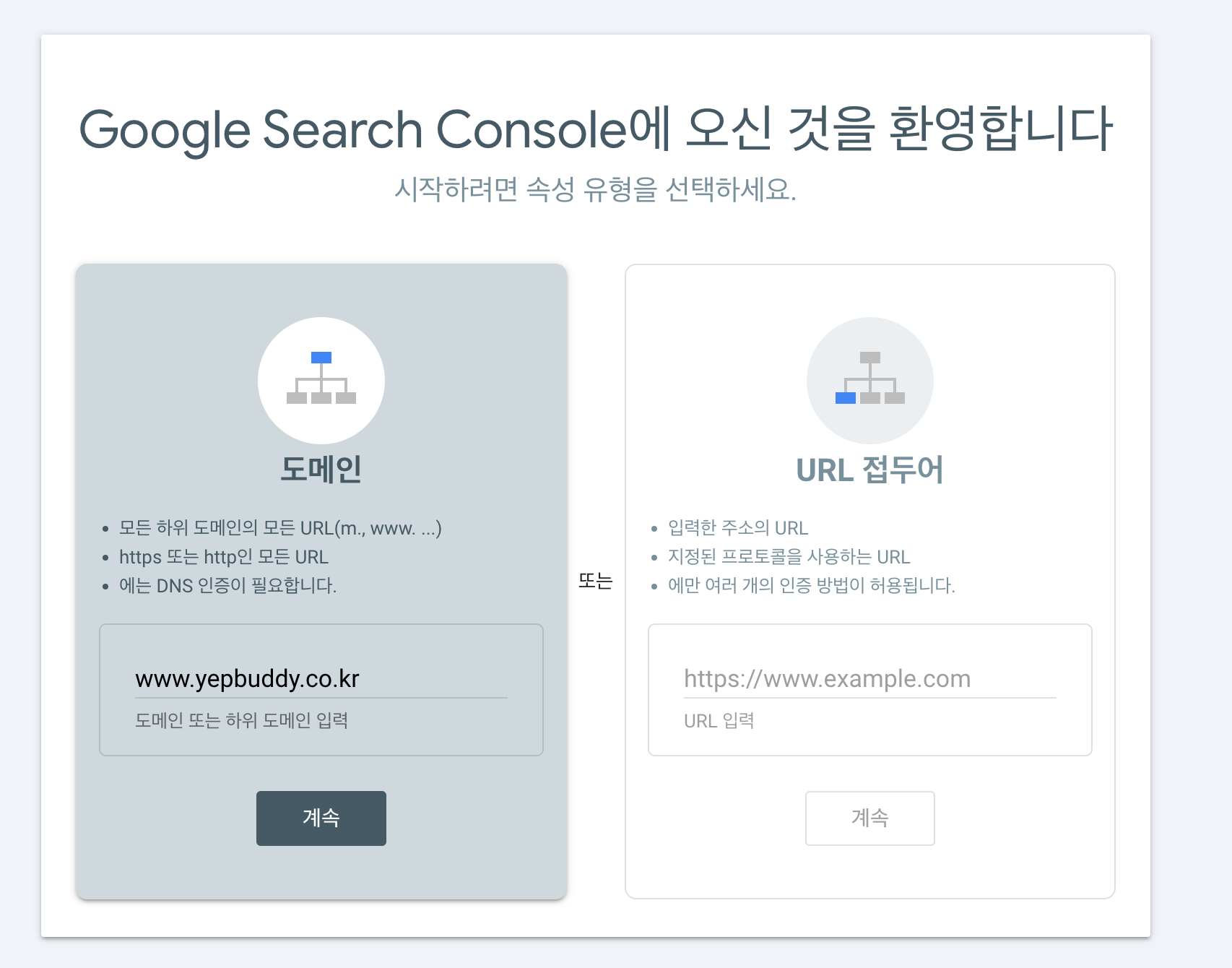The width and height of the screenshot is (1232, 968).
Task: Click the white 계속 button under URL 접두어
Action: tap(870, 818)
